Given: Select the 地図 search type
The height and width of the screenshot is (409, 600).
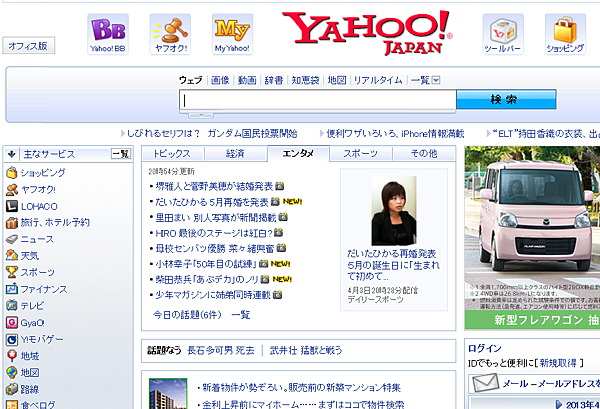Looking at the screenshot, I should (337, 80).
